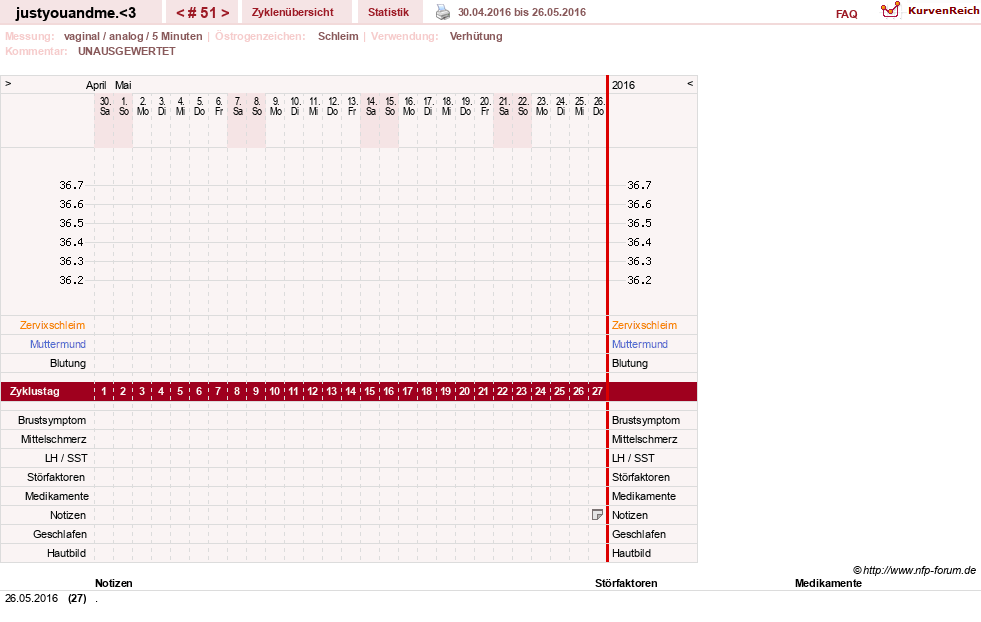Select Zyklustag 14 cell
Viewport: 981px width, 622px height.
point(350,391)
